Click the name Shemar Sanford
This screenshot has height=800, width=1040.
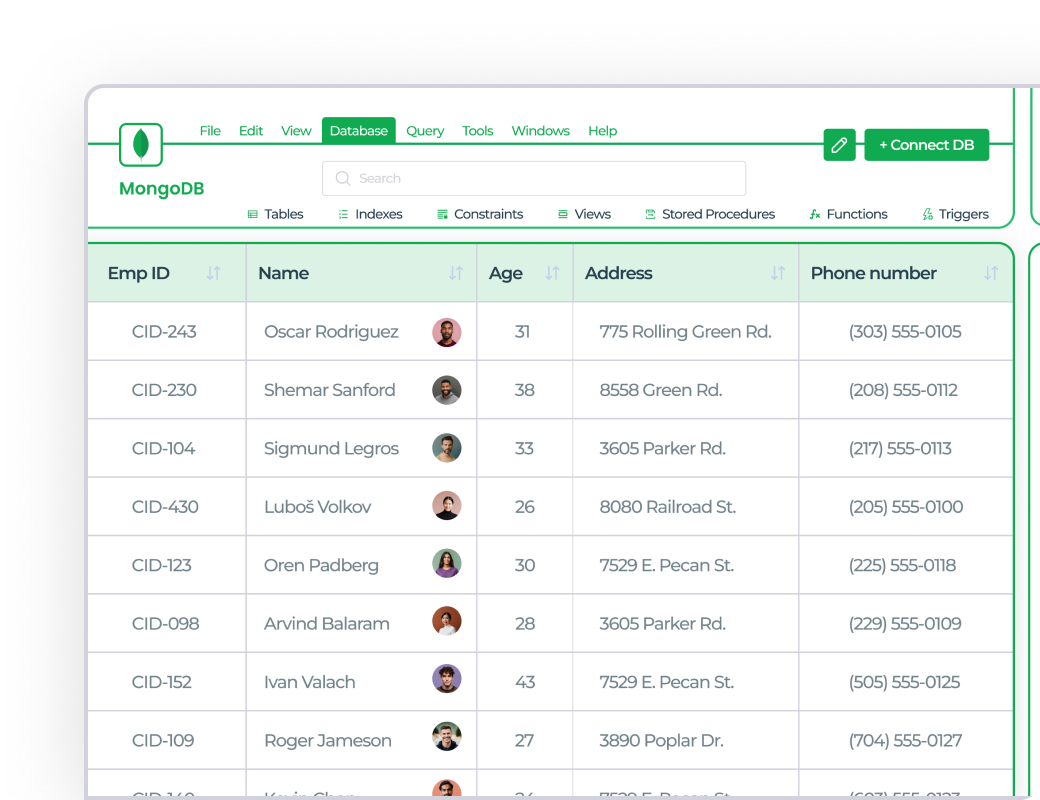coord(330,390)
